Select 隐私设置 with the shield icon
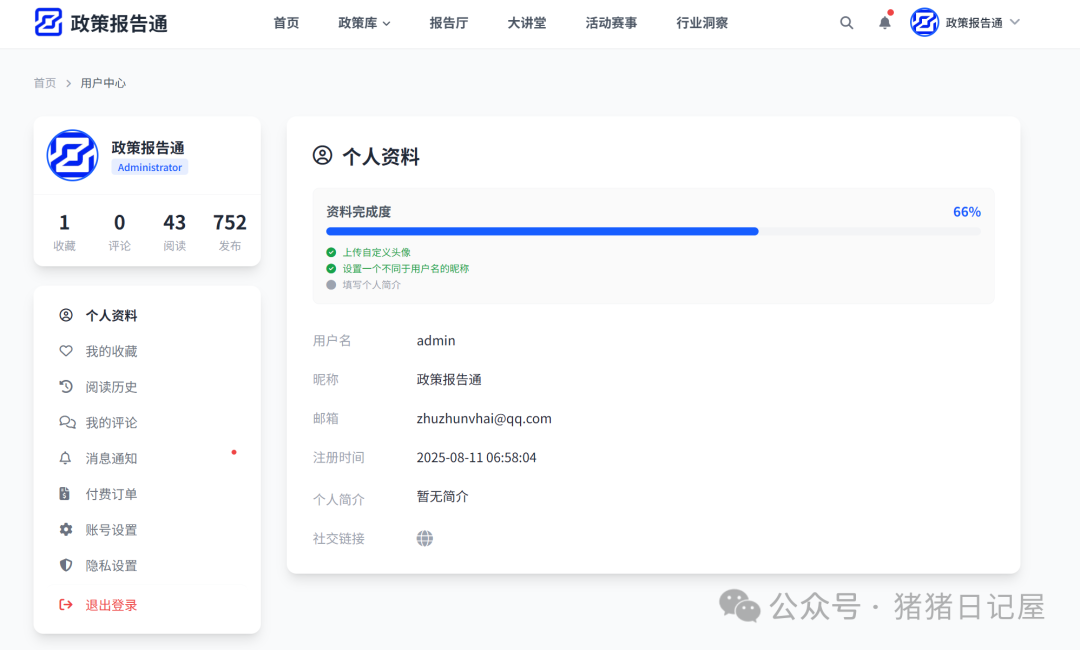This screenshot has width=1080, height=650. (x=111, y=565)
